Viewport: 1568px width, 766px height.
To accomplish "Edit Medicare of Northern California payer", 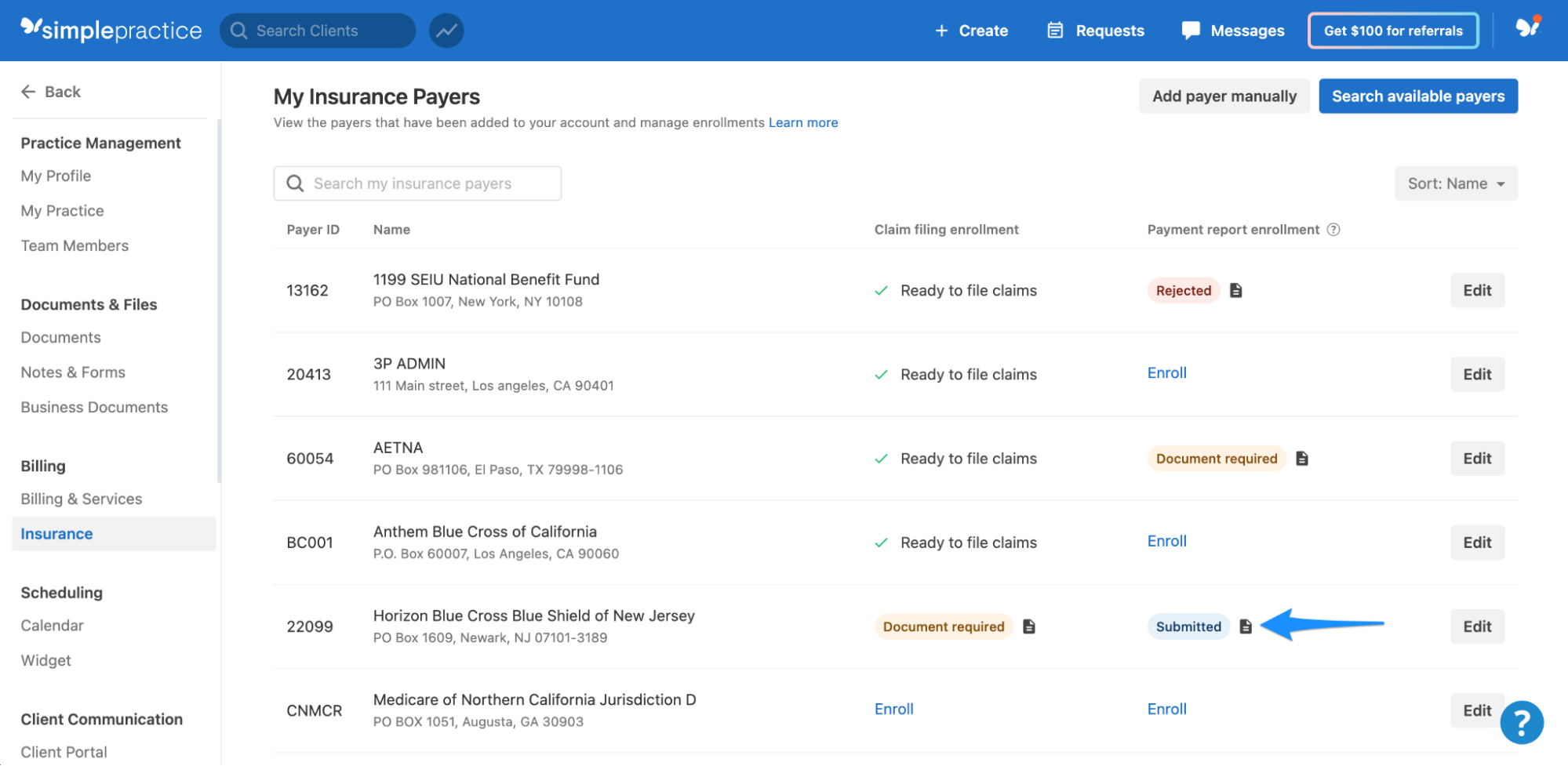I will [x=1477, y=710].
